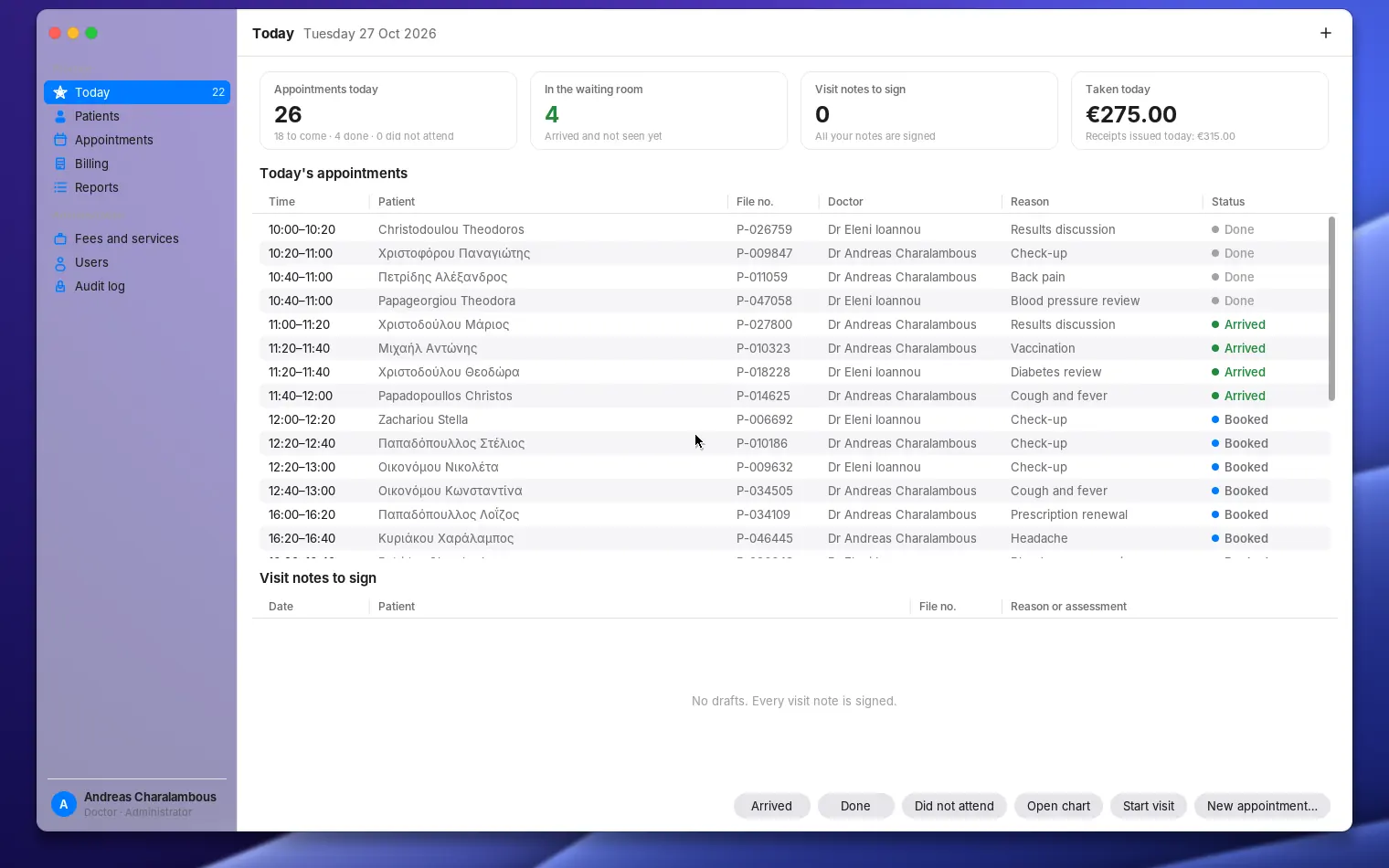The width and height of the screenshot is (1389, 868).
Task: Click the Diabetes review reason cell
Action: click(1055, 372)
